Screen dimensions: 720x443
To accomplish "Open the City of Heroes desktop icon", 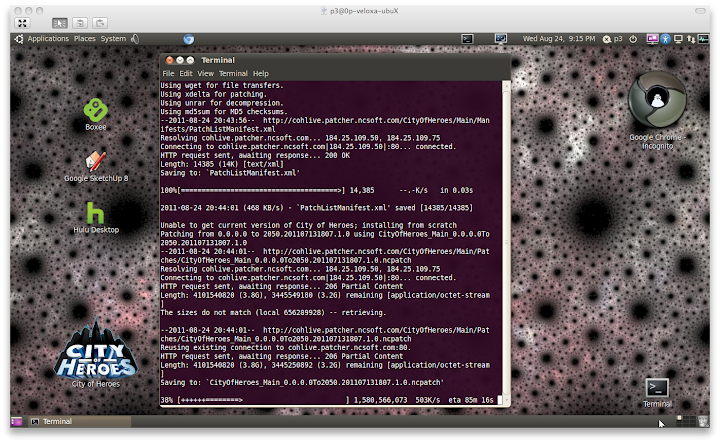I will (96, 353).
